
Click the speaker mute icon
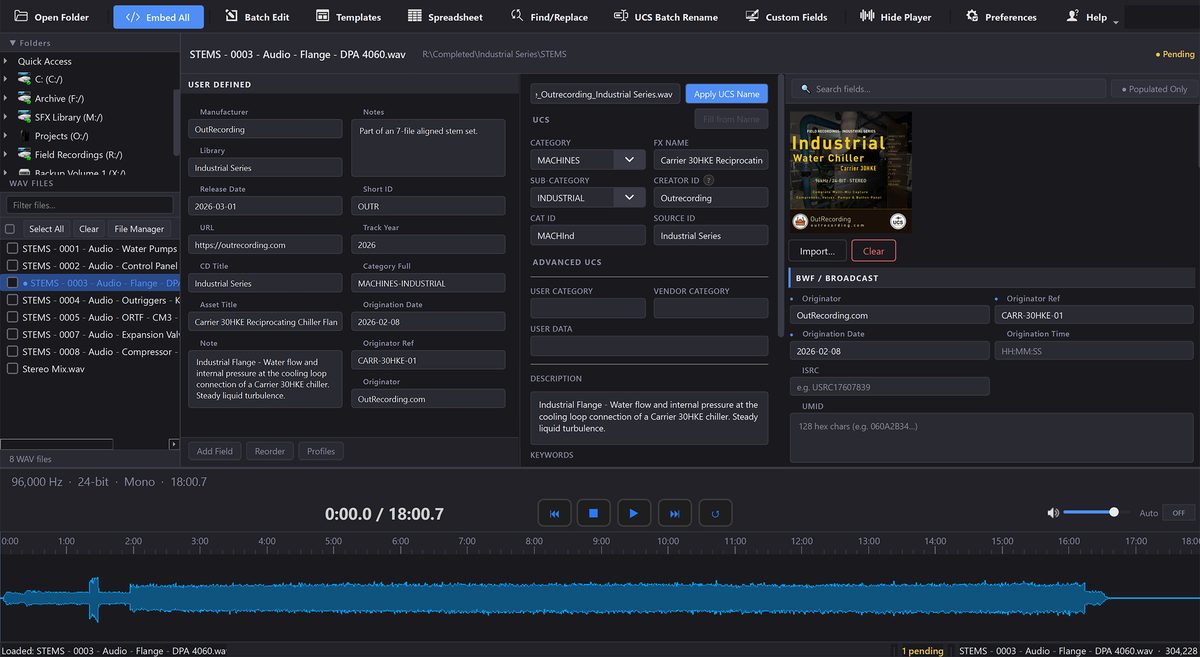1053,513
